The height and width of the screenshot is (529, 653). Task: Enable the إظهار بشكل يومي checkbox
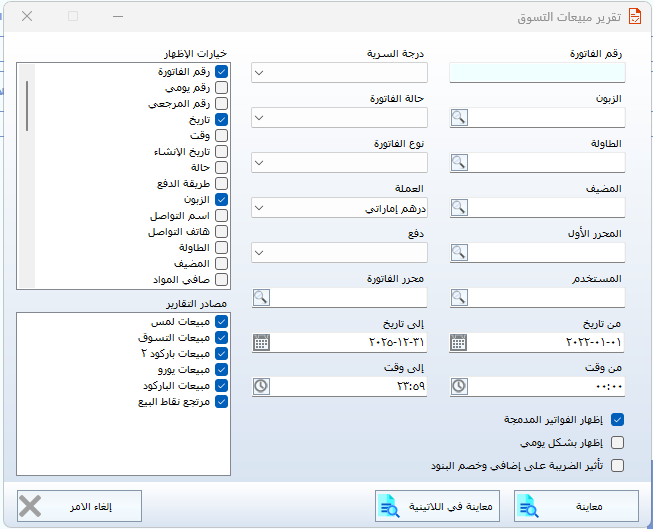point(617,442)
